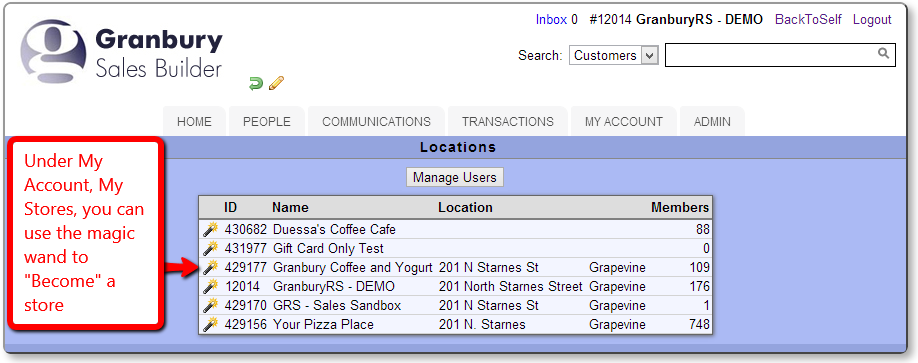Open the COMMUNICATIONS tab
The height and width of the screenshot is (363, 918).
376,122
